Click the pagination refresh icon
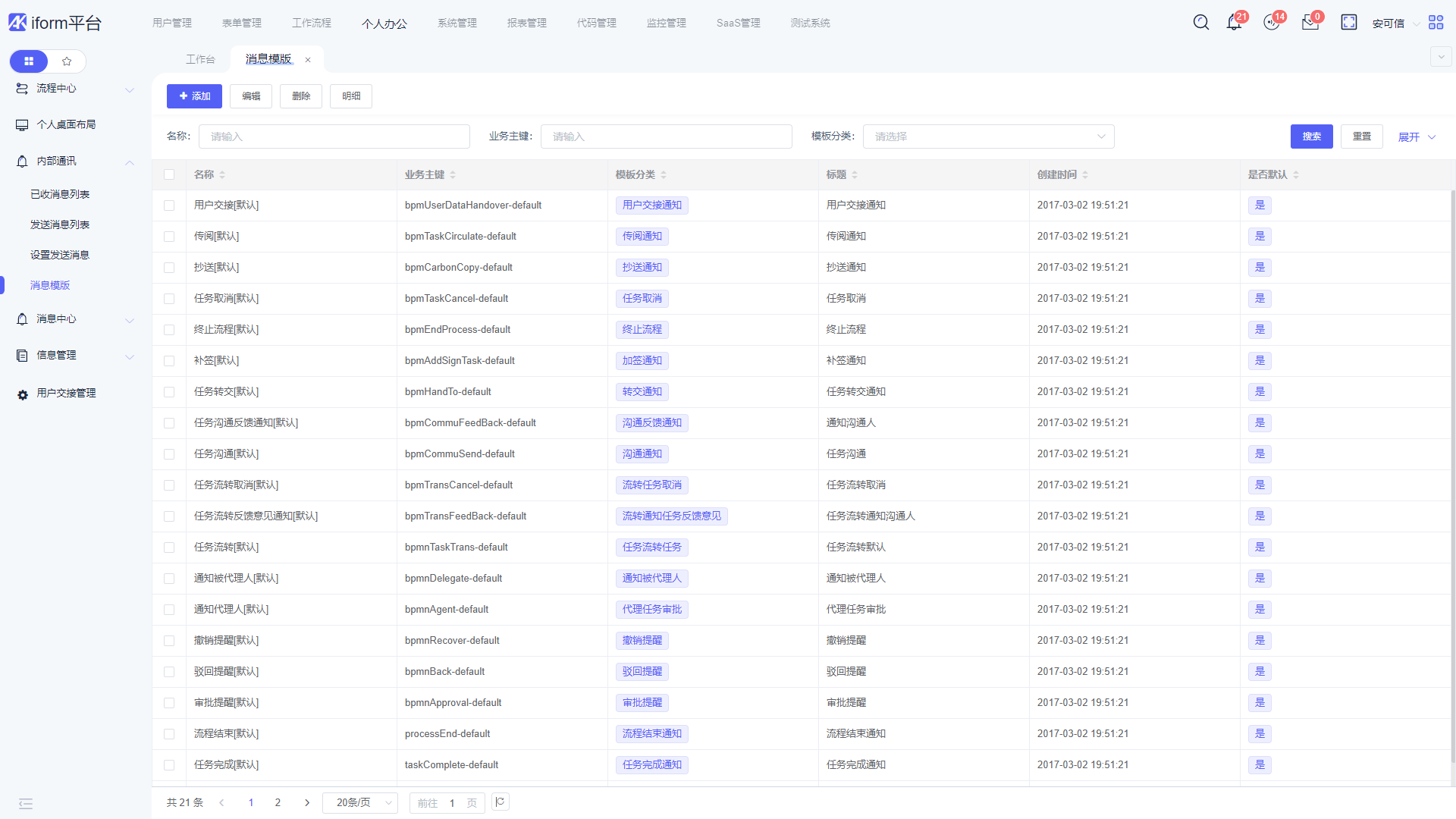This screenshot has height=819, width=1456. point(500,802)
